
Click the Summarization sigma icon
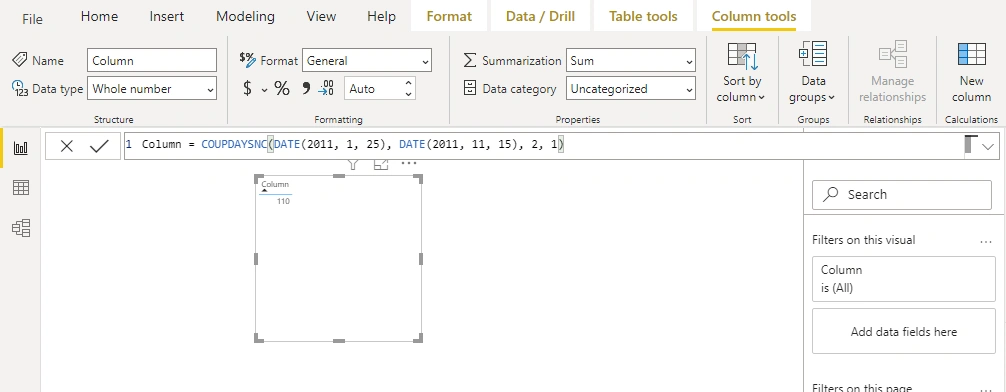[470, 60]
